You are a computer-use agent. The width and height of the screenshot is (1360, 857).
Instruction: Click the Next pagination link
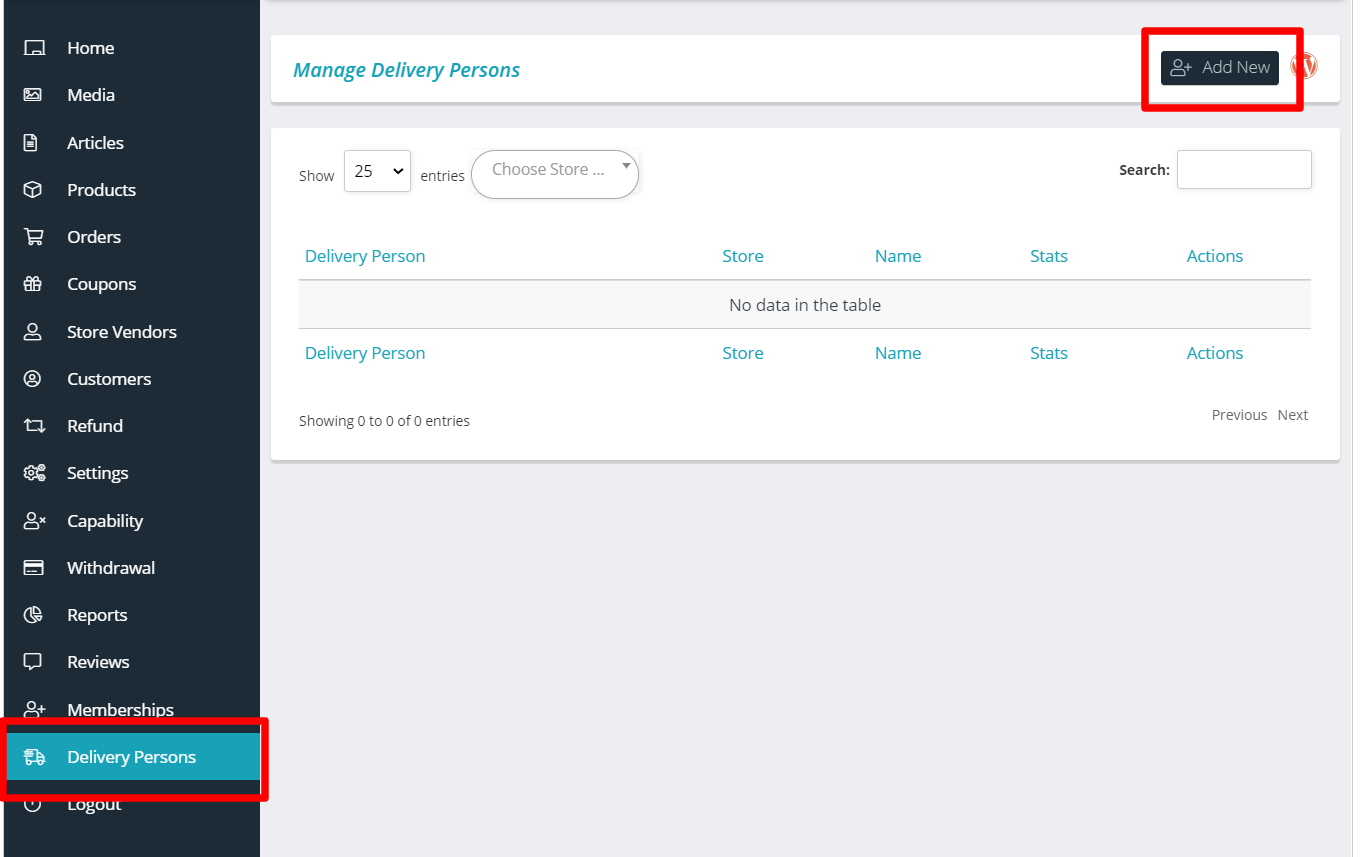pyautogui.click(x=1293, y=415)
